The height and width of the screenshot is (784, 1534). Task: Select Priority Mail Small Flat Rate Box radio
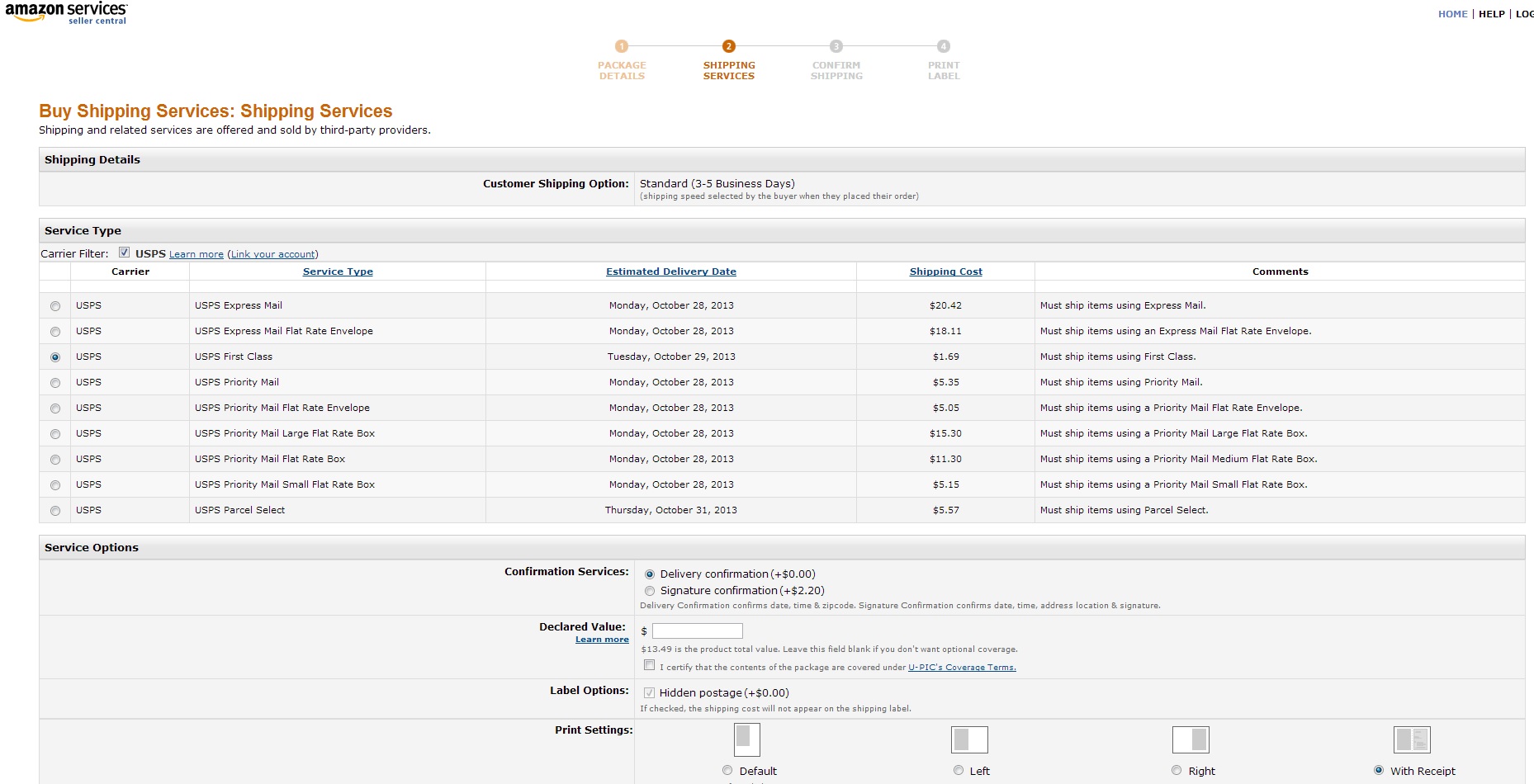pos(55,485)
